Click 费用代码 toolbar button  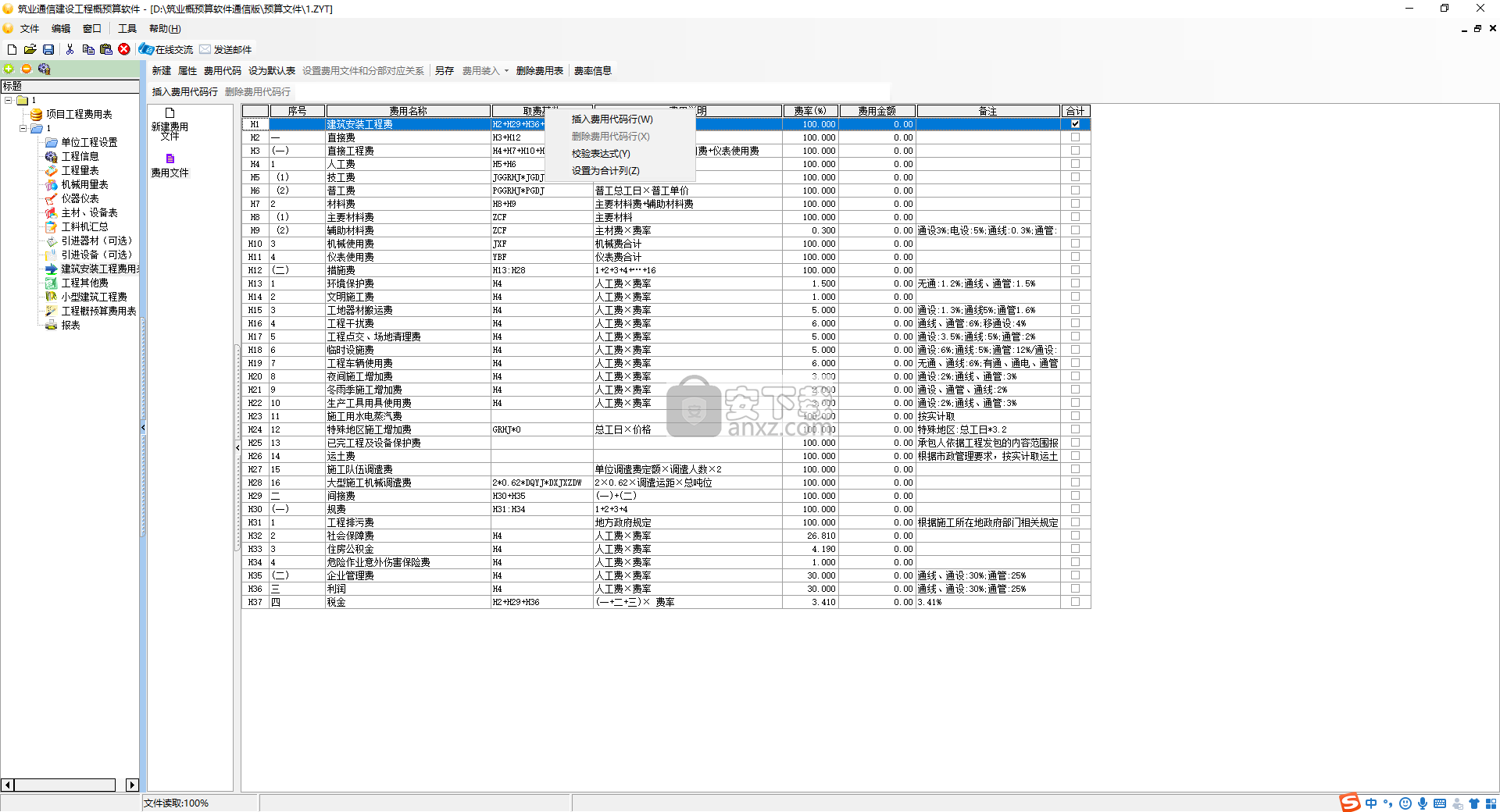[x=223, y=71]
